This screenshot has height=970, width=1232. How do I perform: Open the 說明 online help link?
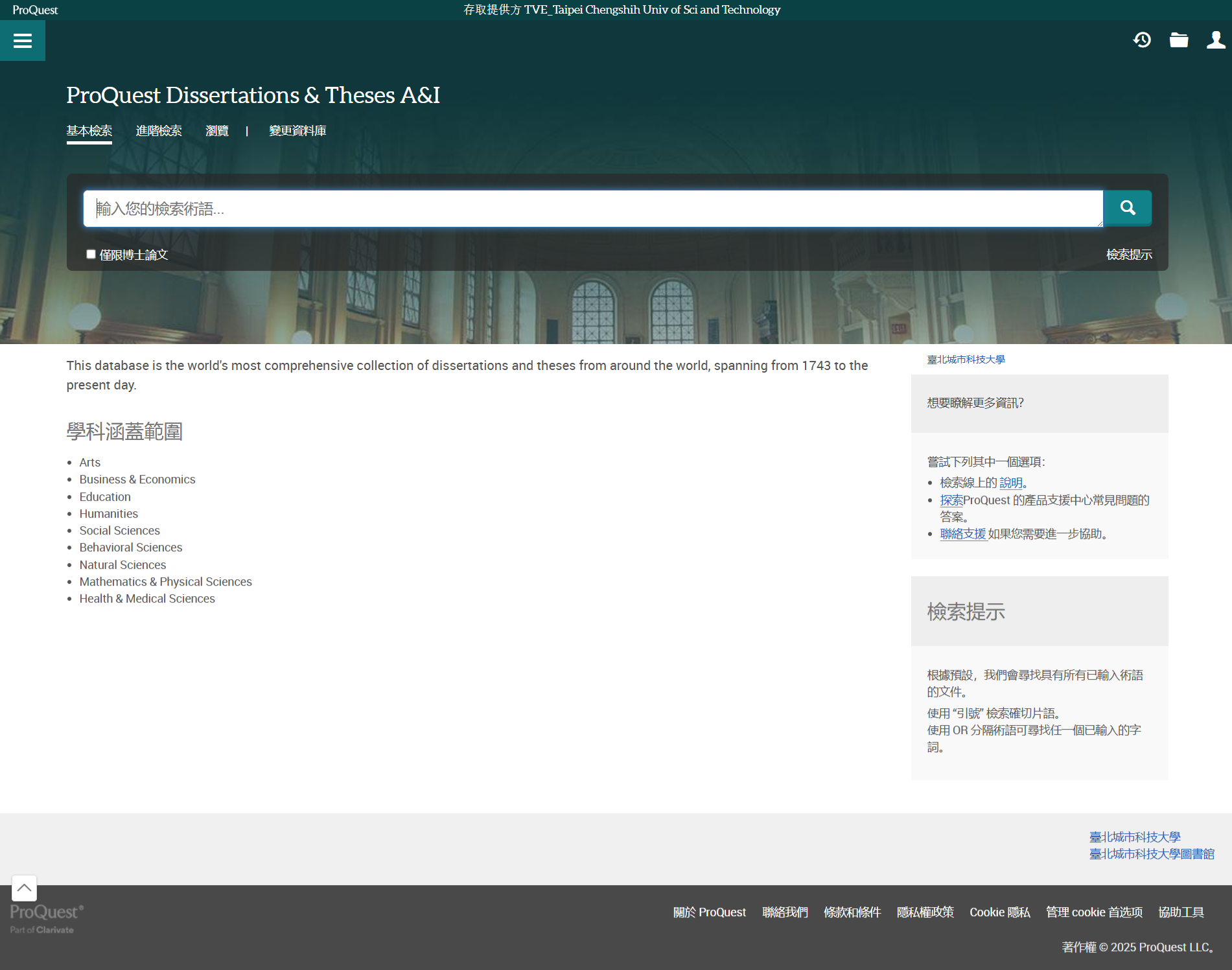click(1010, 483)
